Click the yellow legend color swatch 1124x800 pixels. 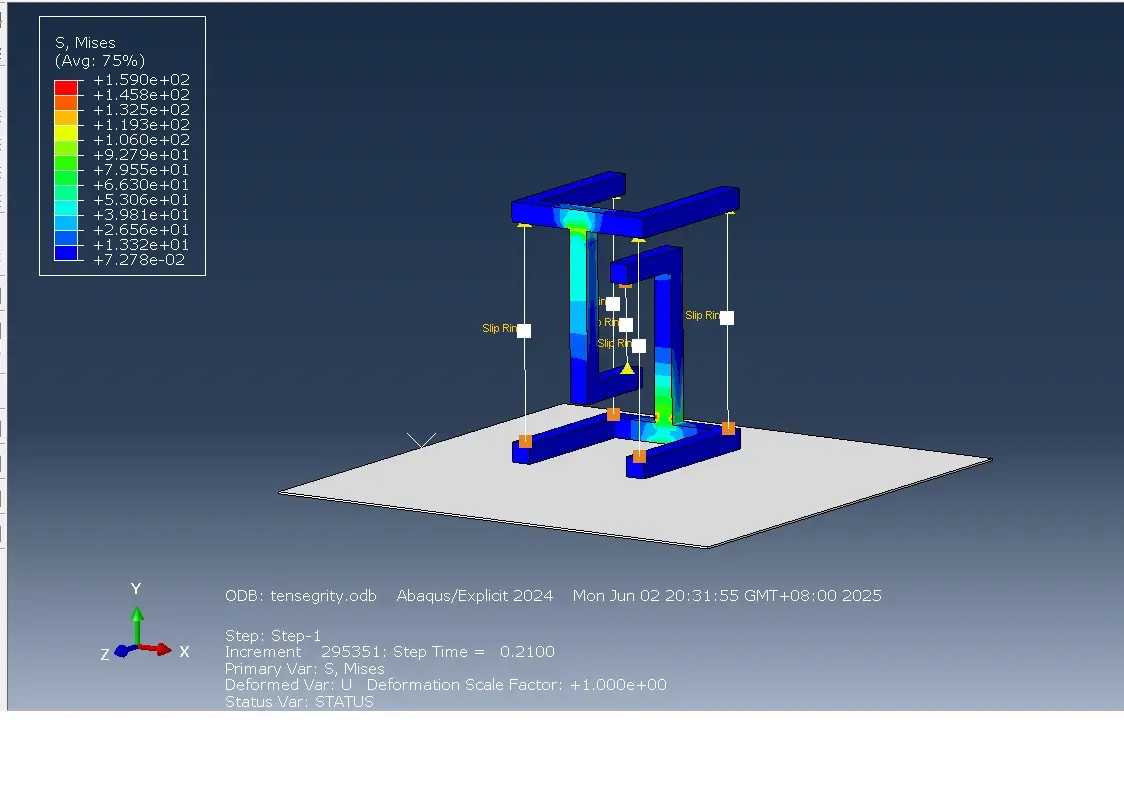(x=66, y=133)
